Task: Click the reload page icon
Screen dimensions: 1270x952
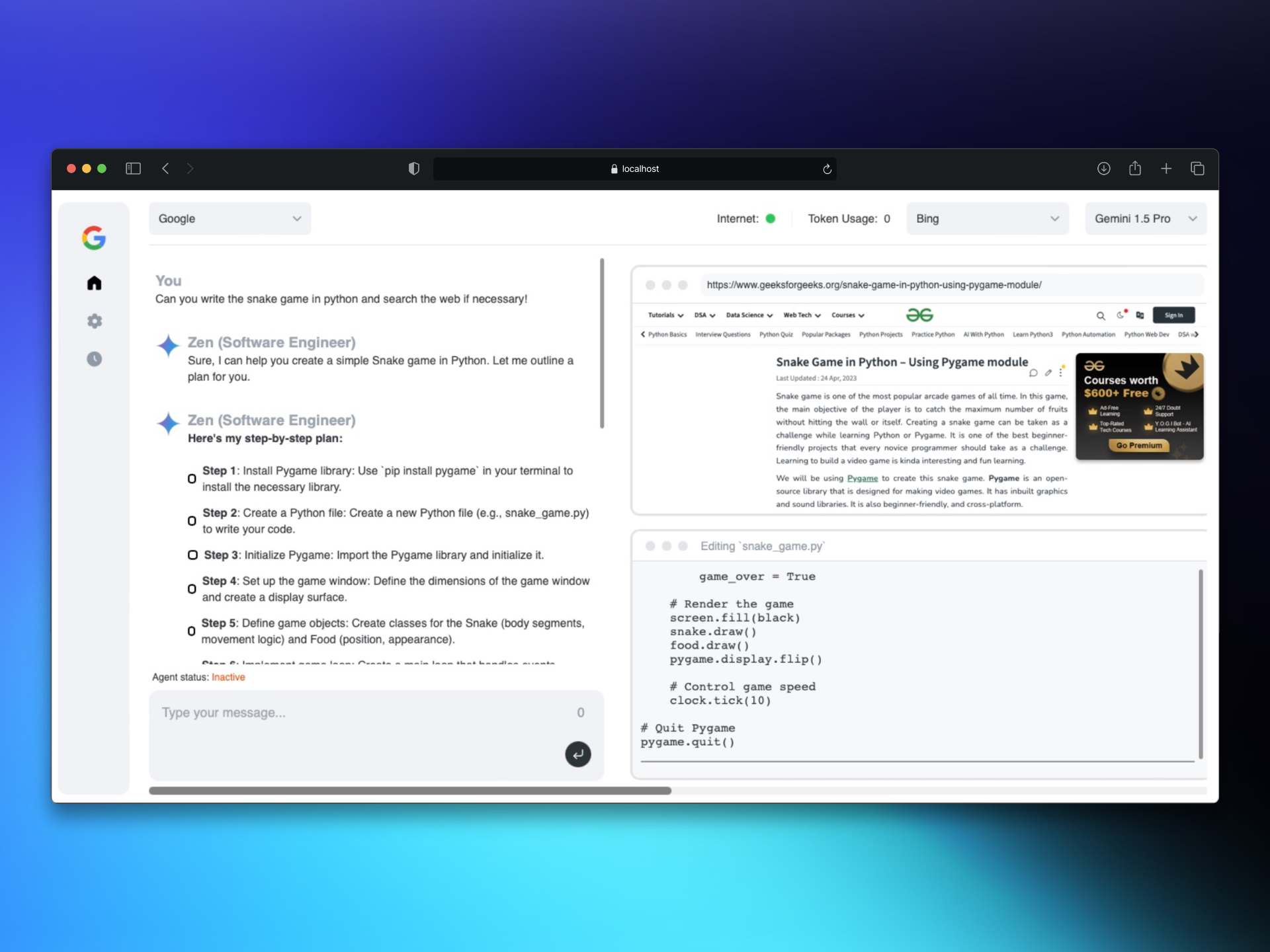Action: point(827,169)
